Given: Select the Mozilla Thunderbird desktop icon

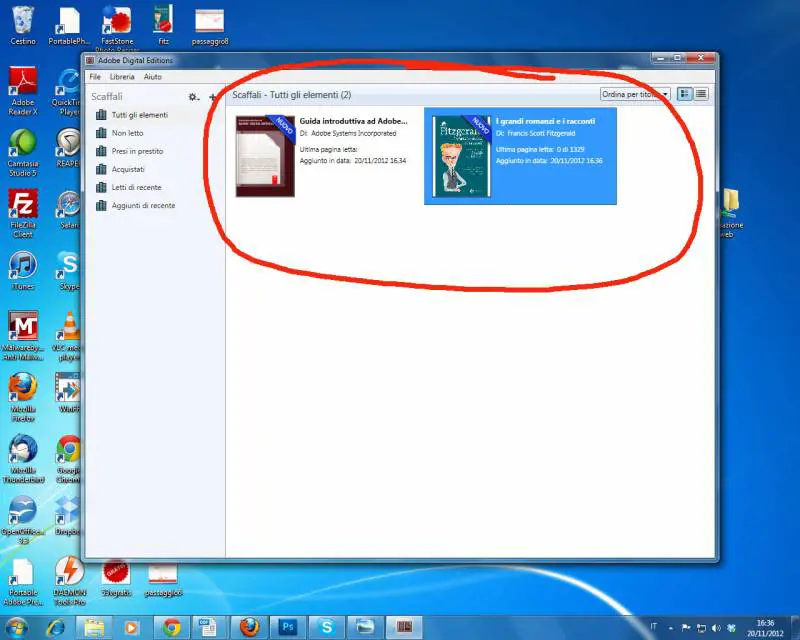Looking at the screenshot, I should (x=23, y=459).
